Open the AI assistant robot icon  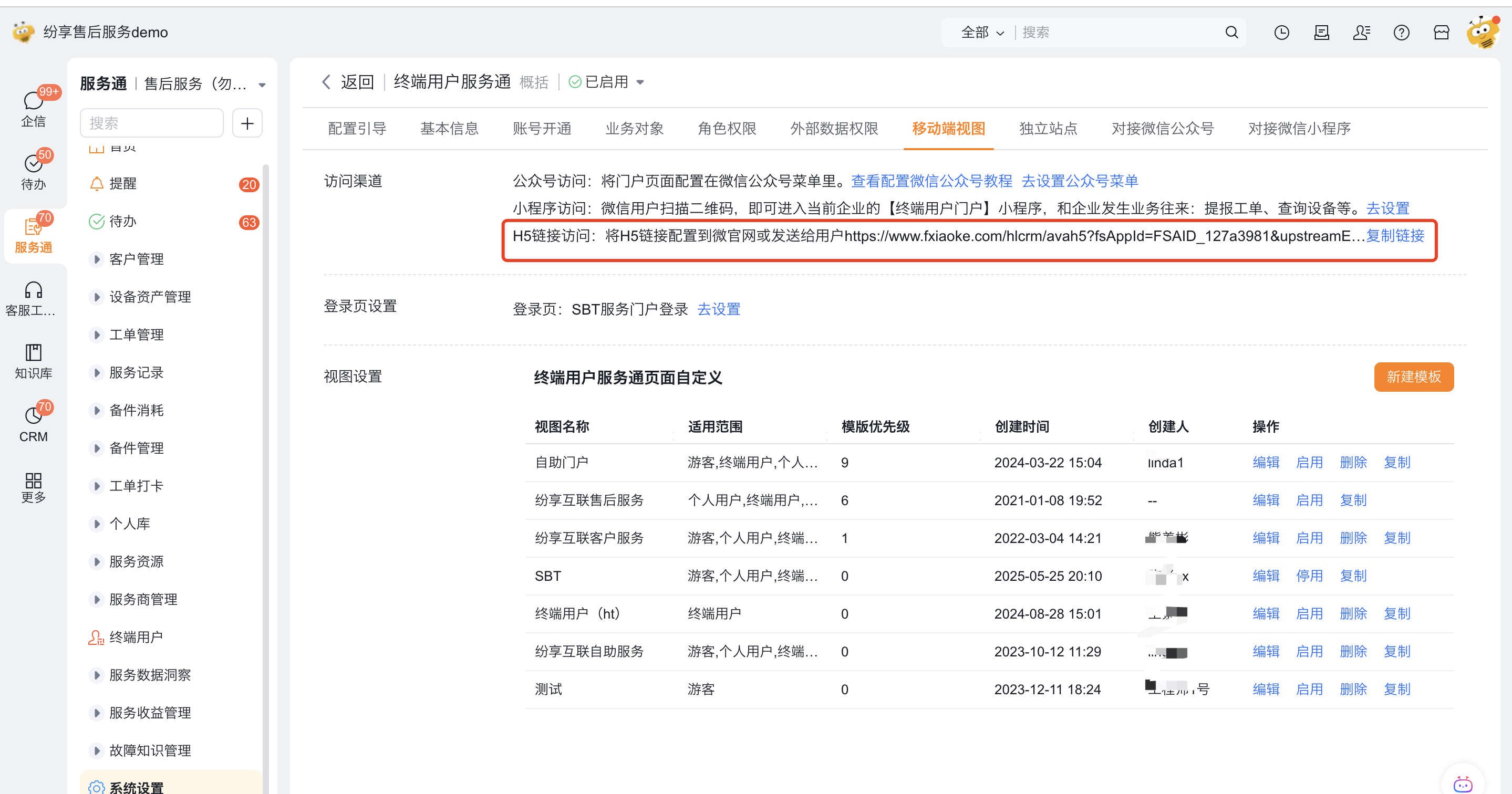(1462, 783)
